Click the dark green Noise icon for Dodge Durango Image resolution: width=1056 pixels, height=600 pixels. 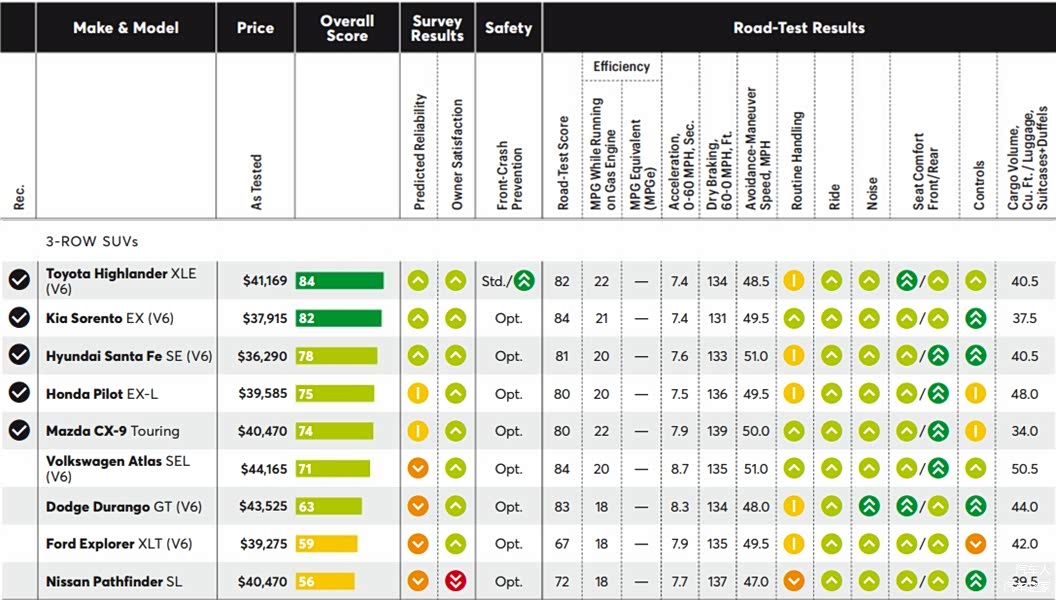coord(869,506)
